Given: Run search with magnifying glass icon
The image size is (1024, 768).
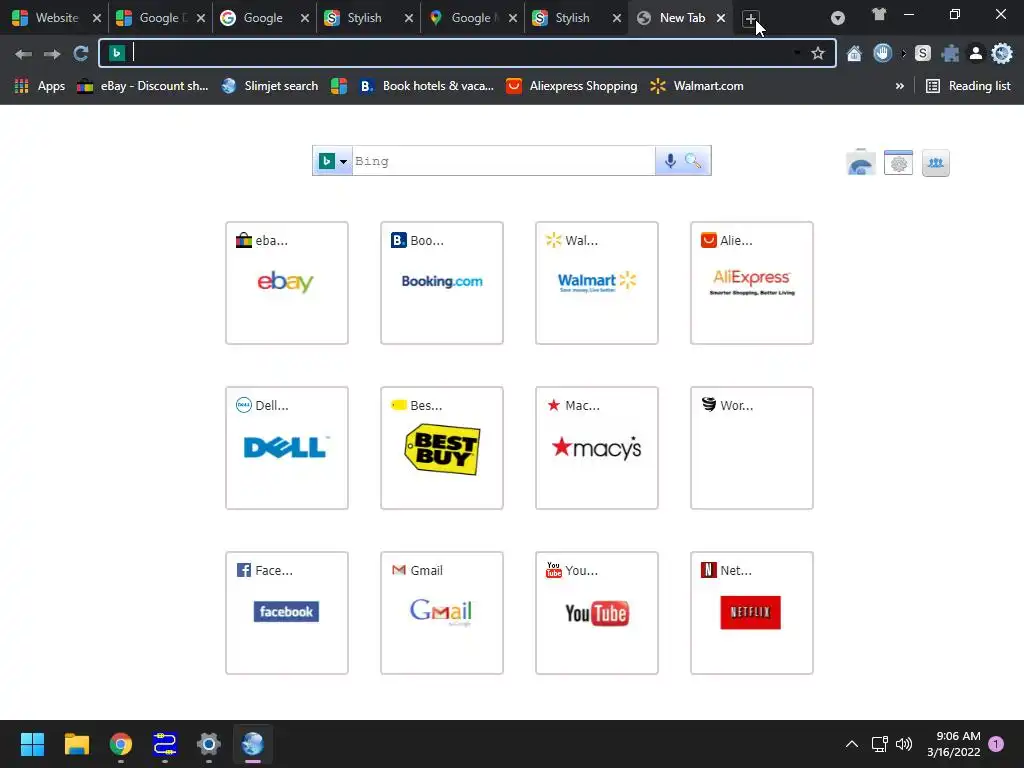Looking at the screenshot, I should (x=694, y=161).
